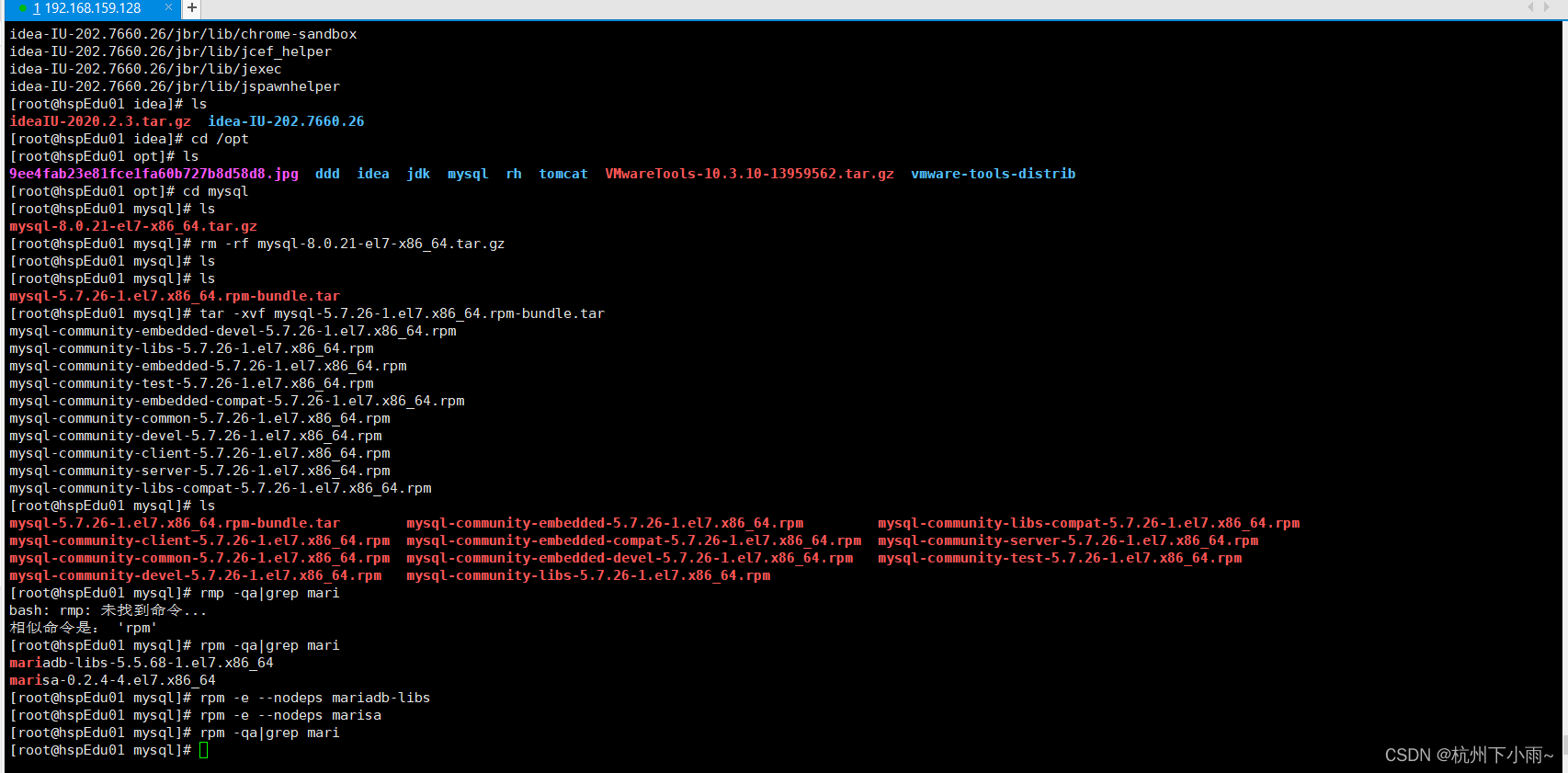Click the blue 'ddd' directory name
This screenshot has height=773, width=1568.
[x=327, y=174]
